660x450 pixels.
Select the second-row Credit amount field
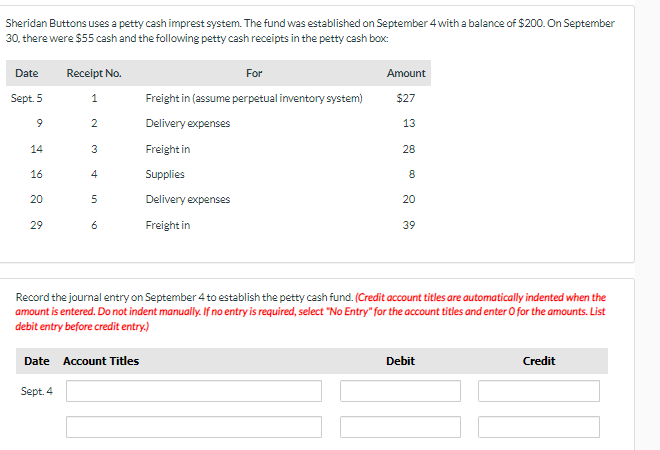[x=539, y=427]
